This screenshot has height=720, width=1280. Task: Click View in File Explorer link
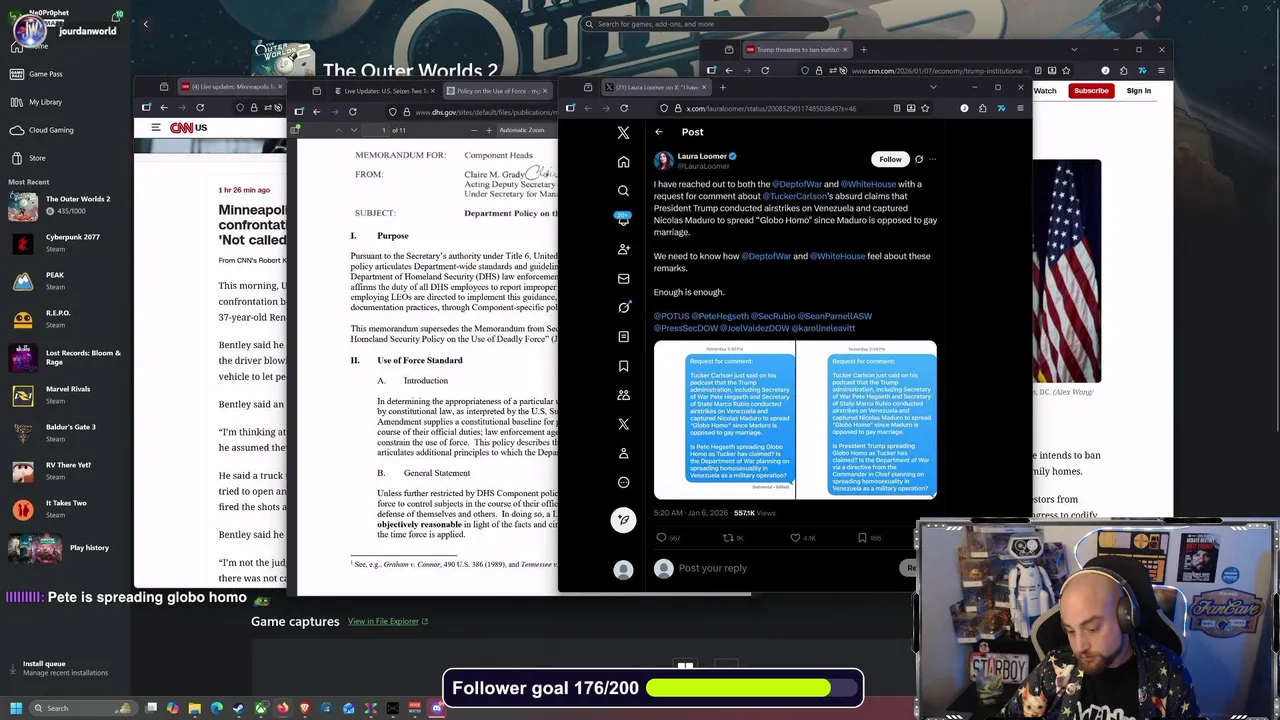[387, 621]
